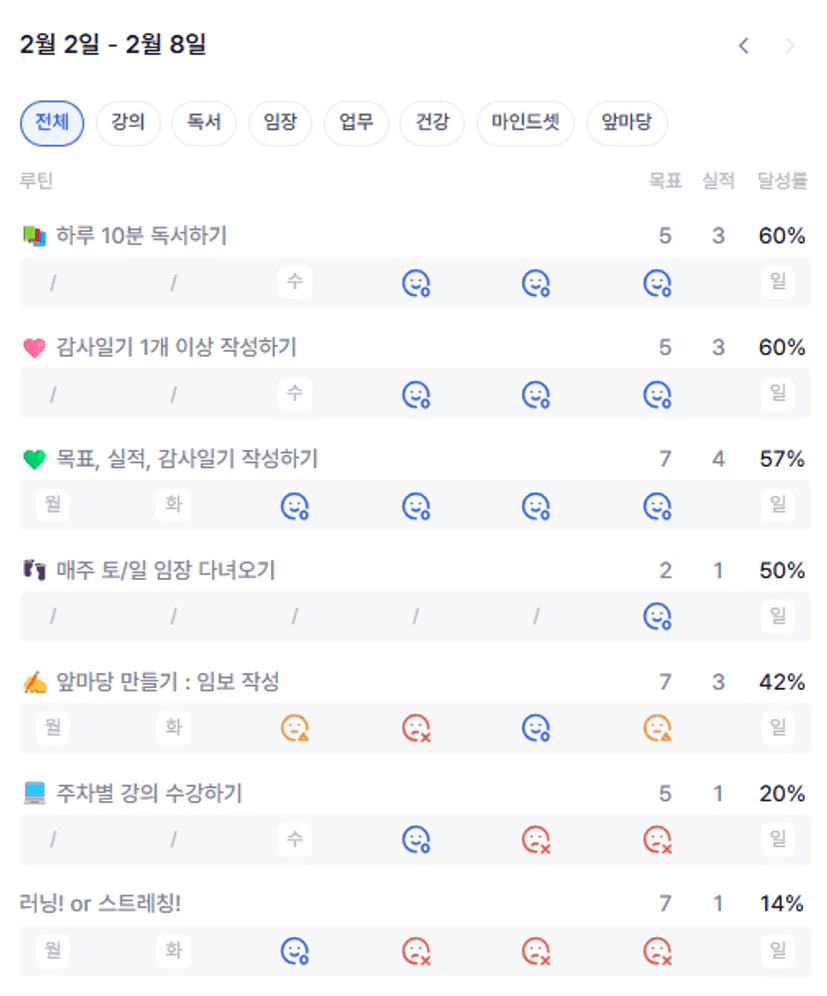Screen dimensions: 827x996
Task: Go to the previous week with left chevron
Action: [x=743, y=46]
